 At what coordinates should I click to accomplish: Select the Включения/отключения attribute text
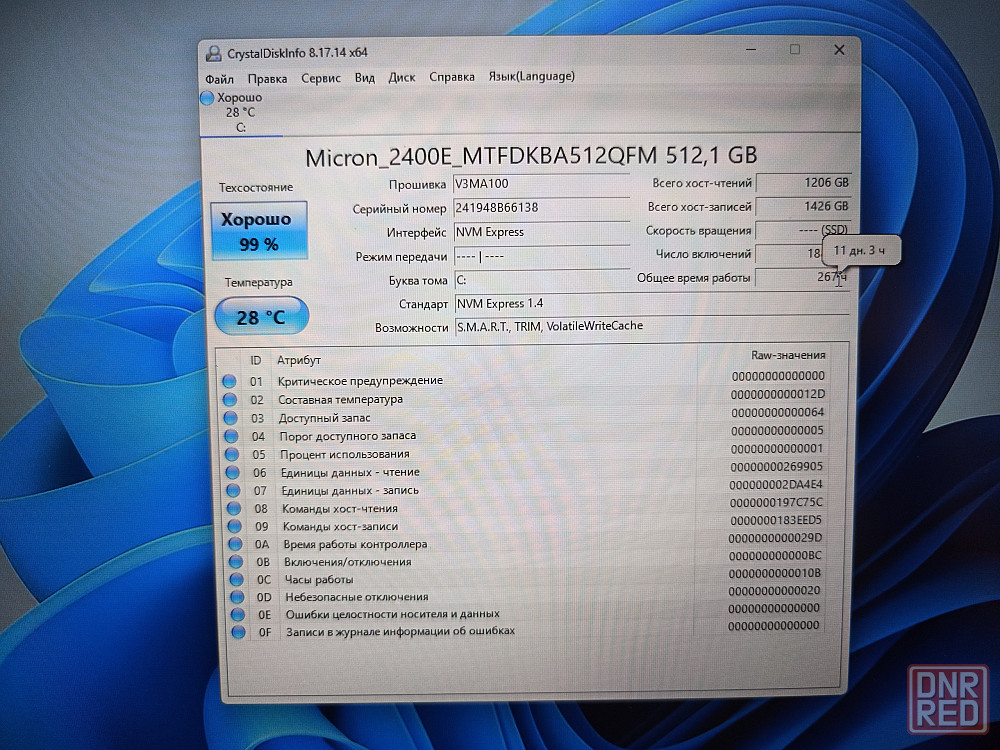[348, 562]
